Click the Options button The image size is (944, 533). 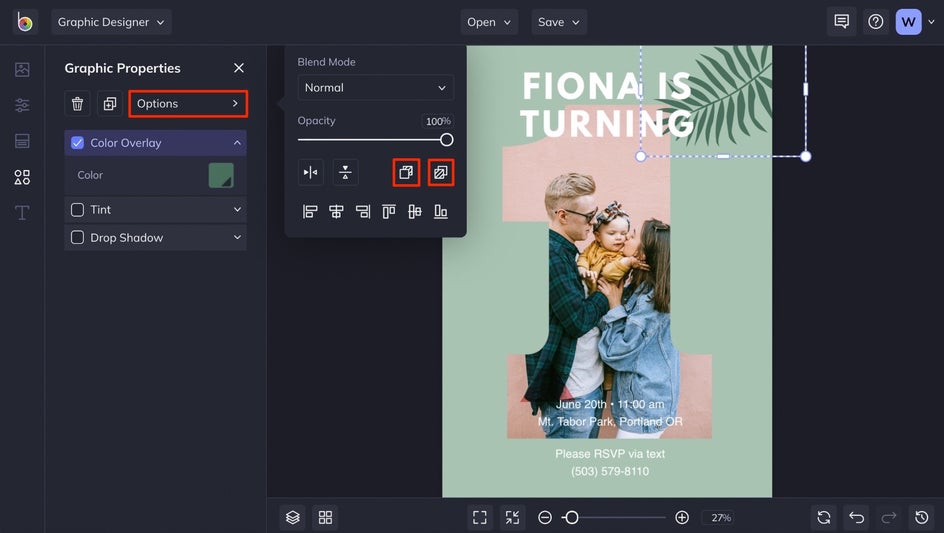188,104
